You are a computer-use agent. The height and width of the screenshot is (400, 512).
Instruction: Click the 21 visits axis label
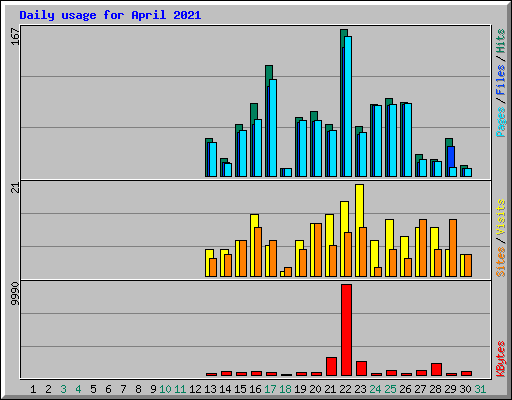[x=15, y=188]
